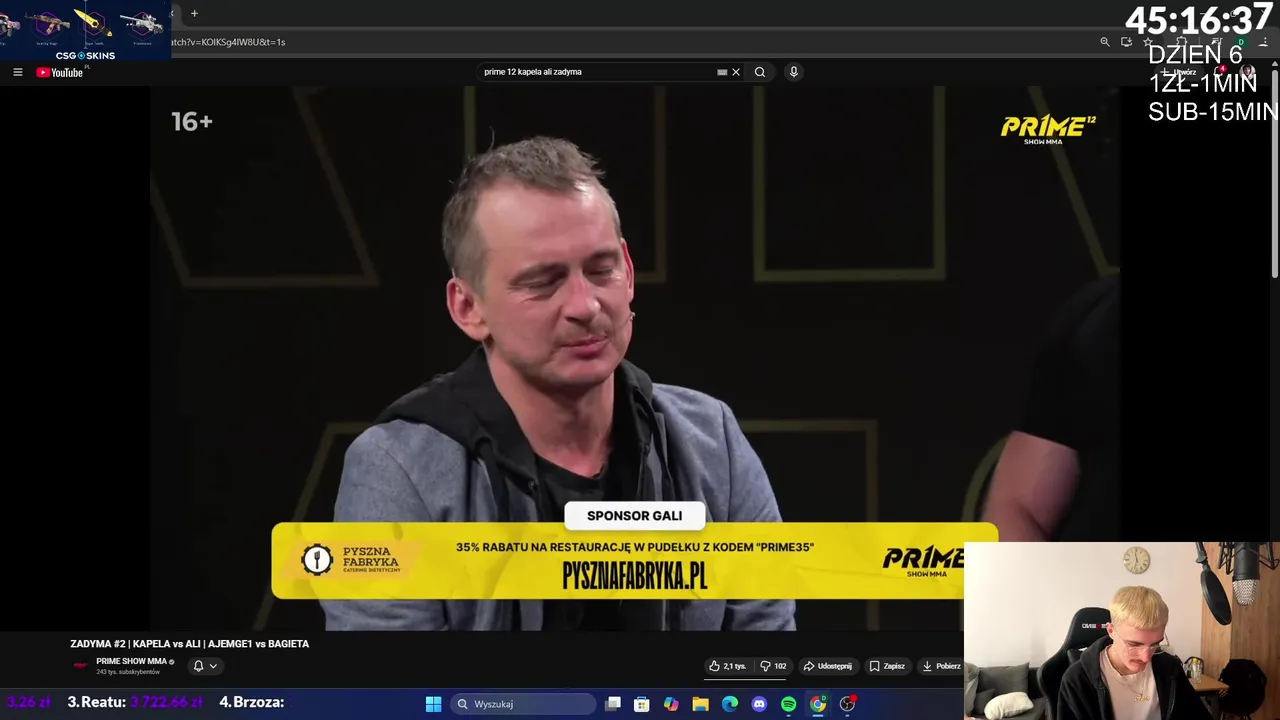Click the video title ZADYMA #2 text
This screenshot has height=720, width=1280.
click(x=189, y=644)
